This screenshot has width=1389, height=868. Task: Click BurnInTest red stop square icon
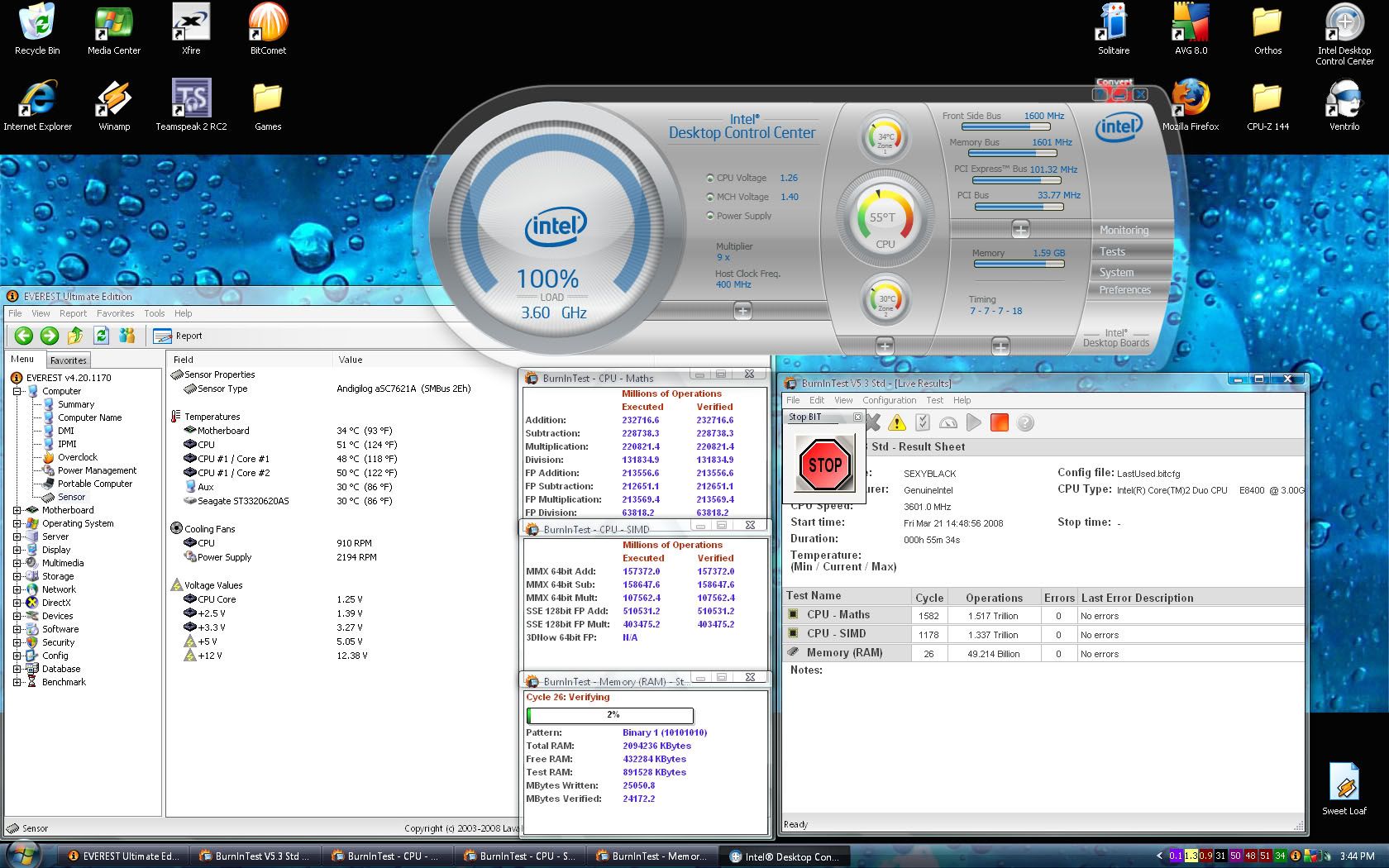(1000, 423)
